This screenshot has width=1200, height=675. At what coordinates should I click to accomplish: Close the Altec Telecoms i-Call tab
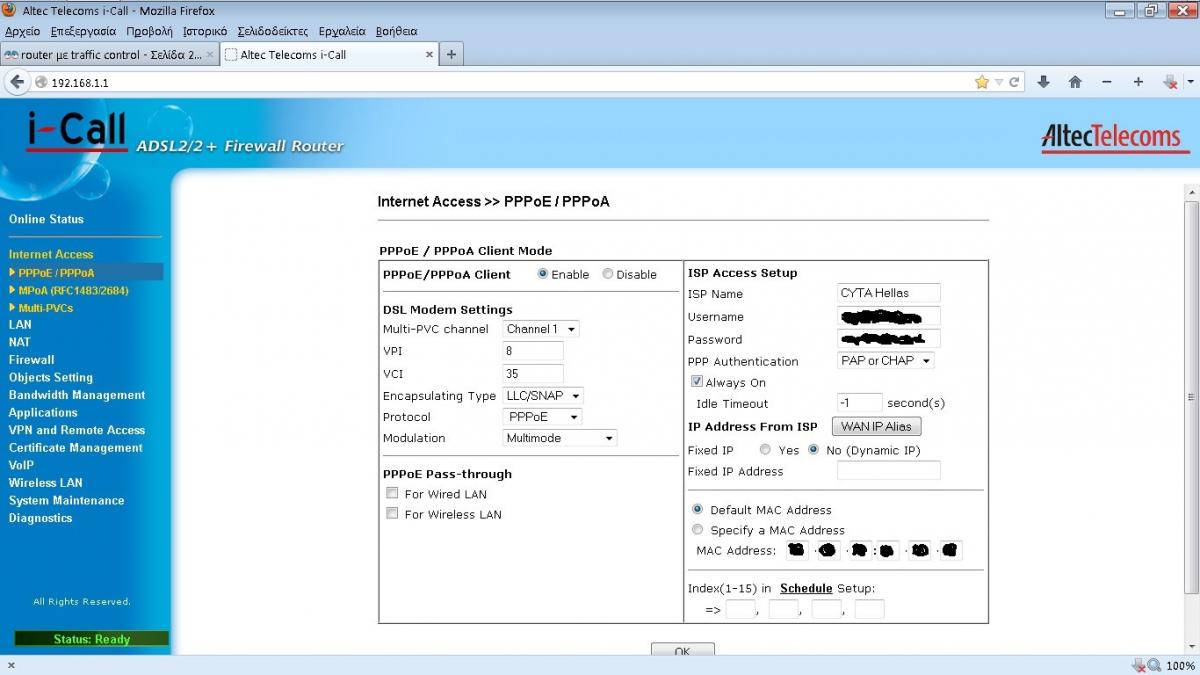[430, 55]
